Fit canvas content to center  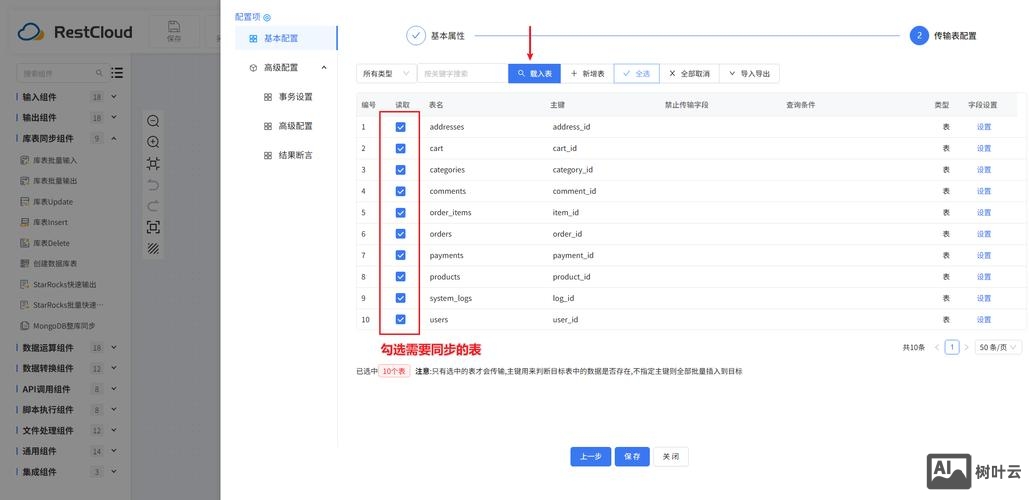153,163
